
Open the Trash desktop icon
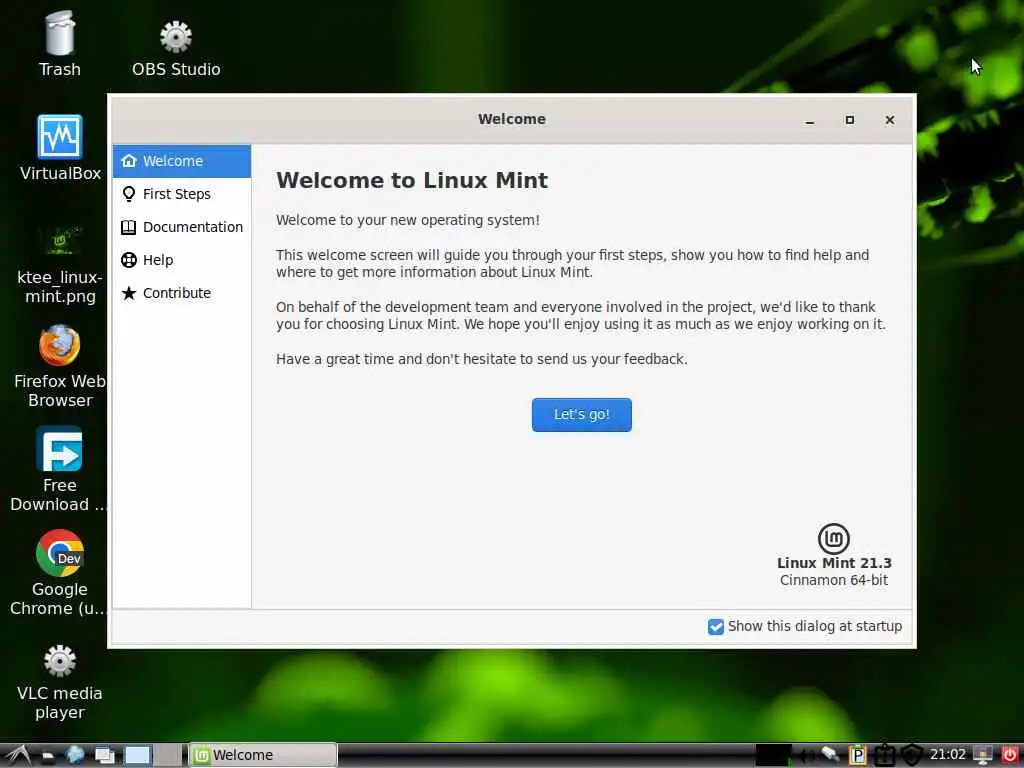coord(59,44)
